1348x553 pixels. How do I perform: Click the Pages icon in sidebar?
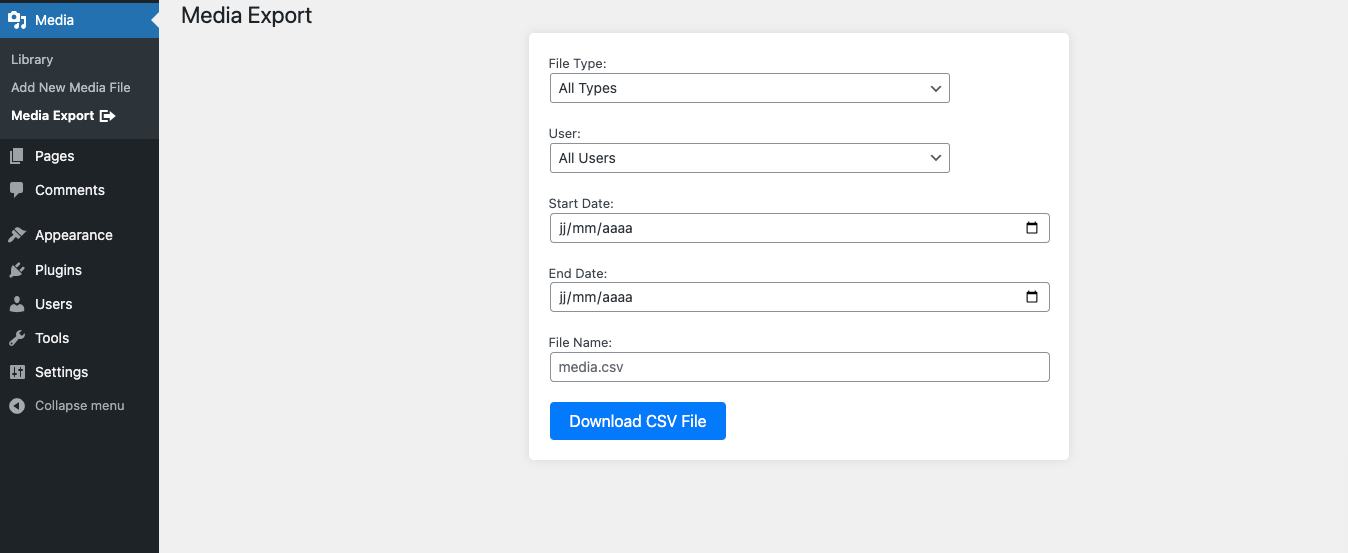17,156
